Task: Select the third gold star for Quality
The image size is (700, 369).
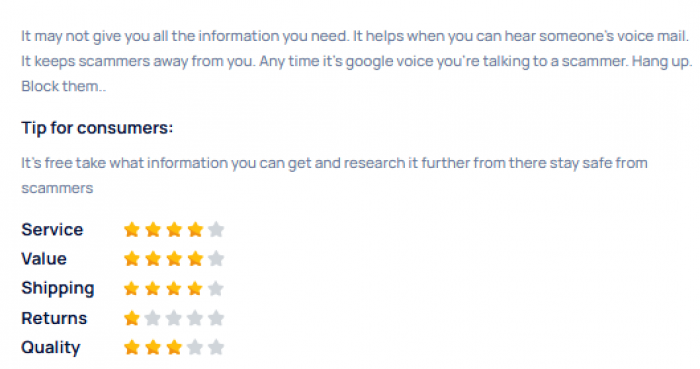Action: point(174,347)
